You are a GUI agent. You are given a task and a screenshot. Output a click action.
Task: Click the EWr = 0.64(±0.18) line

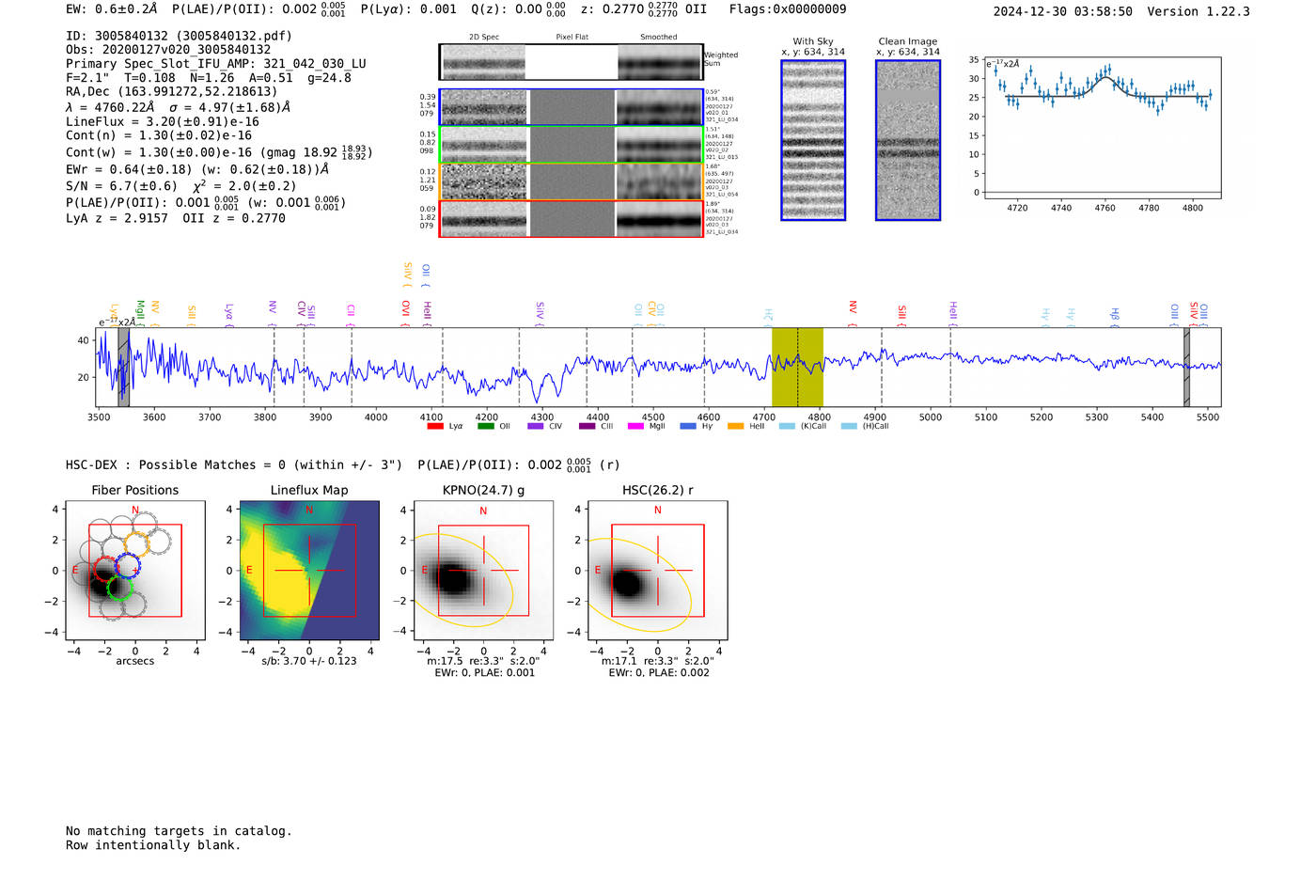[x=197, y=170]
